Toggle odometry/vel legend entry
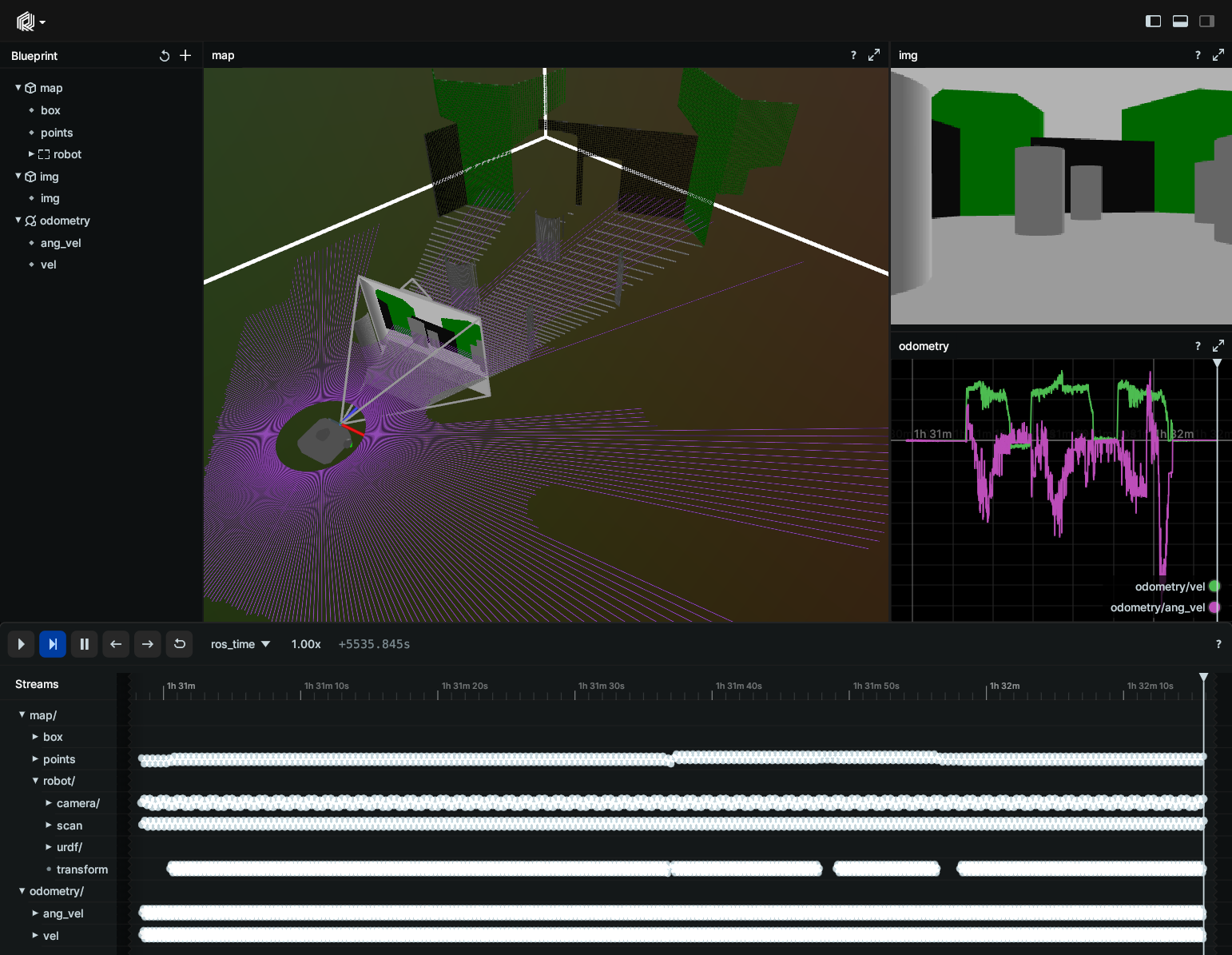This screenshot has width=1232, height=955. point(1177,587)
